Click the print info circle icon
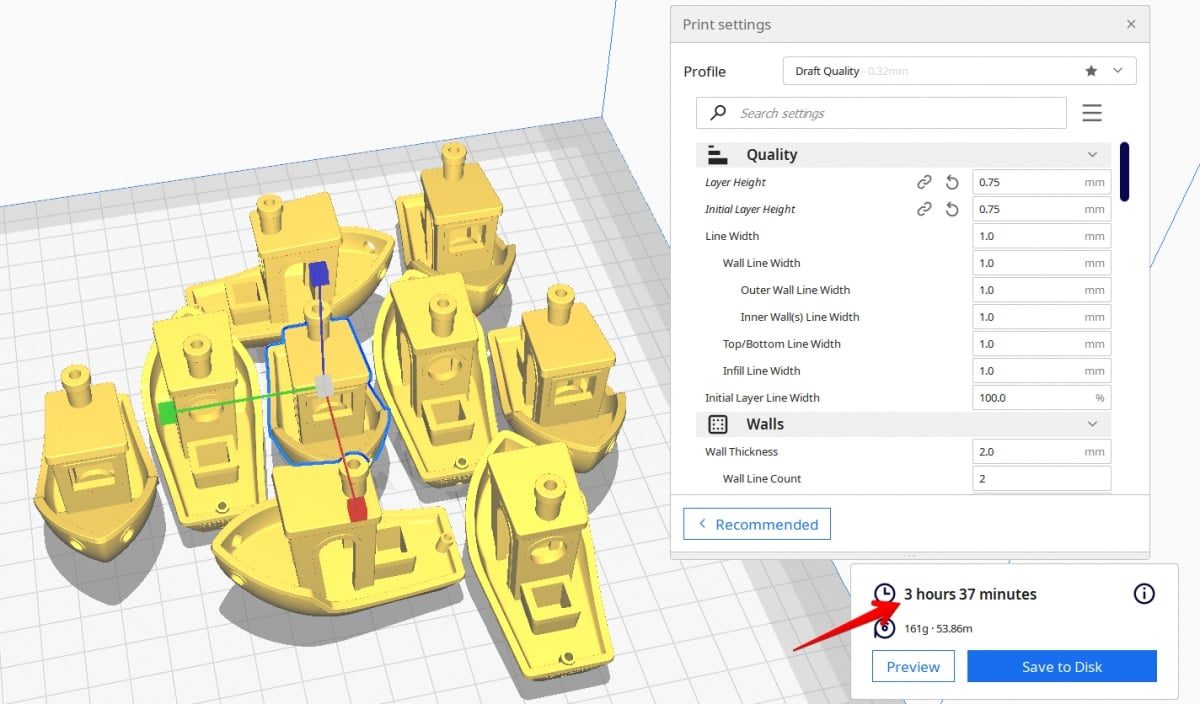 pyautogui.click(x=1144, y=594)
